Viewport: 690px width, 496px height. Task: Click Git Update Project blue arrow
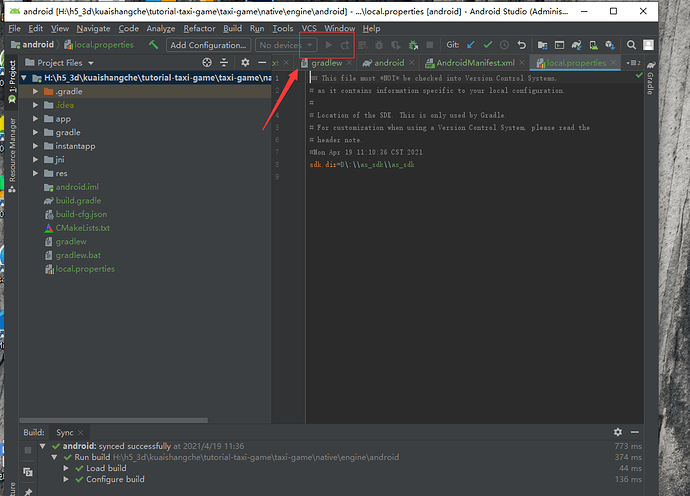coord(470,45)
